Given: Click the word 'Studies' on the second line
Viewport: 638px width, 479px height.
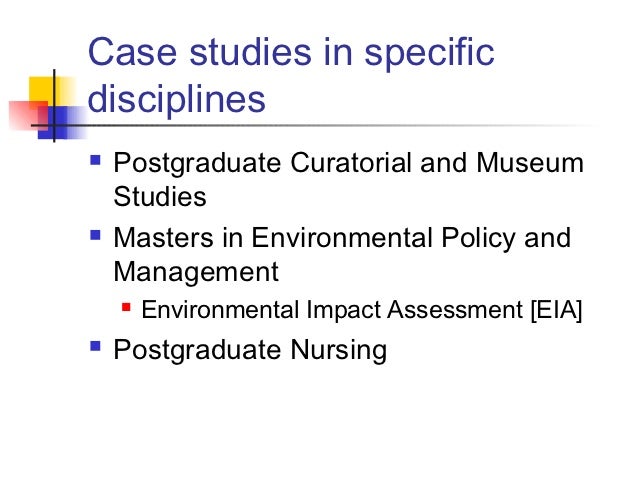Looking at the screenshot, I should [x=160, y=197].
